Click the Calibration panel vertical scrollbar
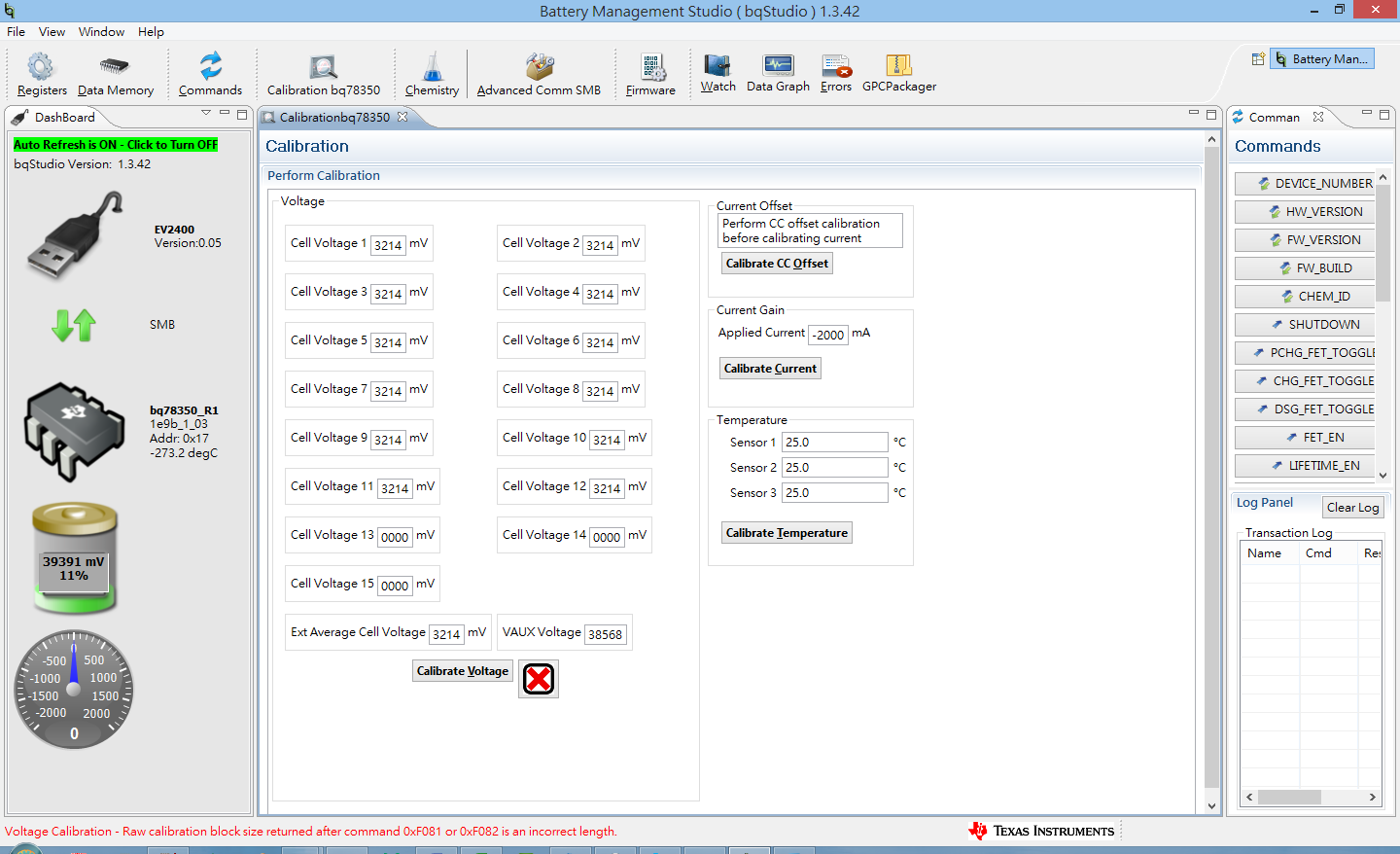This screenshot has width=1400, height=854. [x=1211, y=473]
